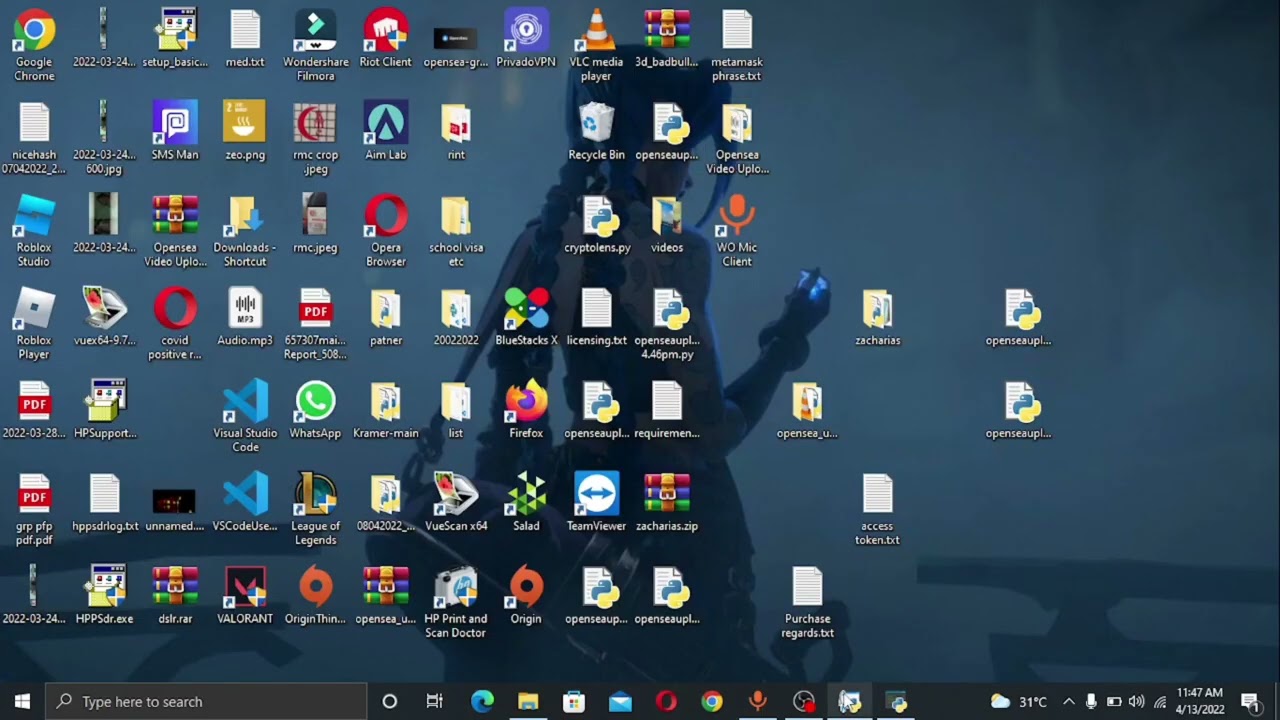
Task: Click the PrivadoVPN desktop shortcut
Action: coord(526,39)
